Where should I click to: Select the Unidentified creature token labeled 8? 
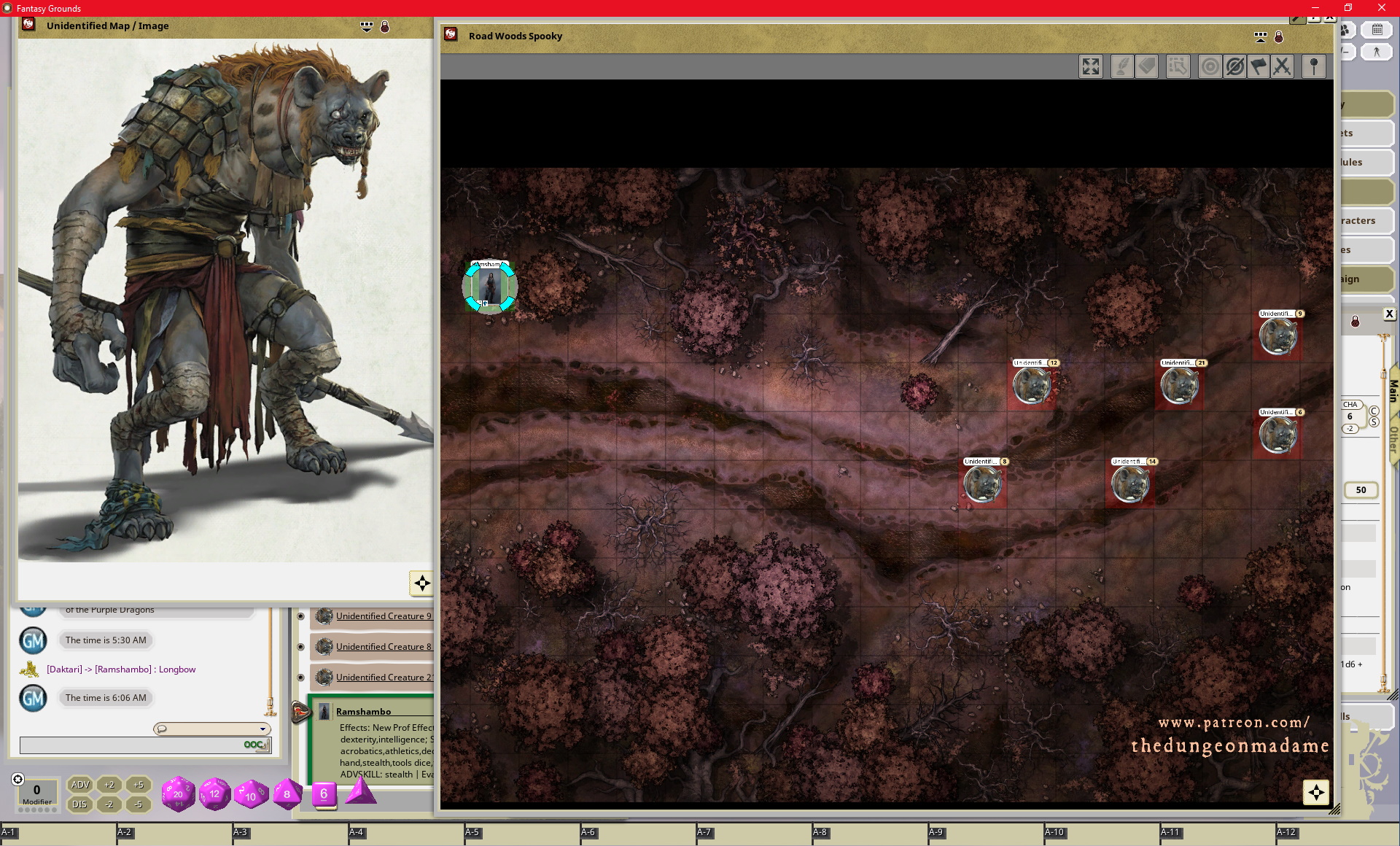(982, 484)
